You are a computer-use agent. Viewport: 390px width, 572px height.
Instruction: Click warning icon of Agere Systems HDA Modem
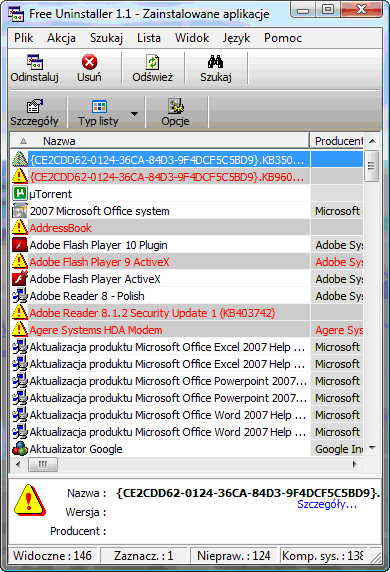click(x=20, y=330)
